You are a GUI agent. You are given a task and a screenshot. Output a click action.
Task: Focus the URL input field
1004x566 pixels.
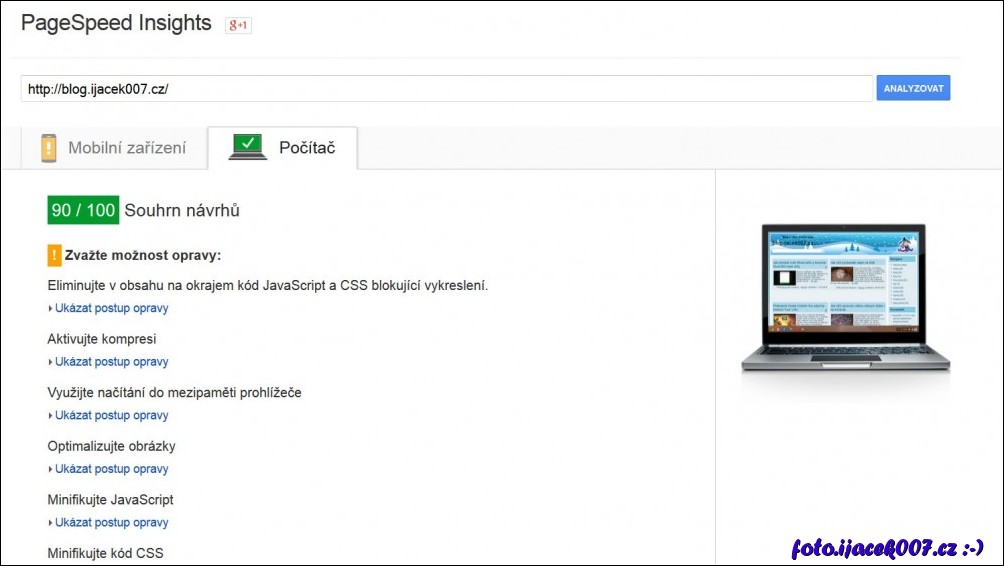(x=446, y=88)
